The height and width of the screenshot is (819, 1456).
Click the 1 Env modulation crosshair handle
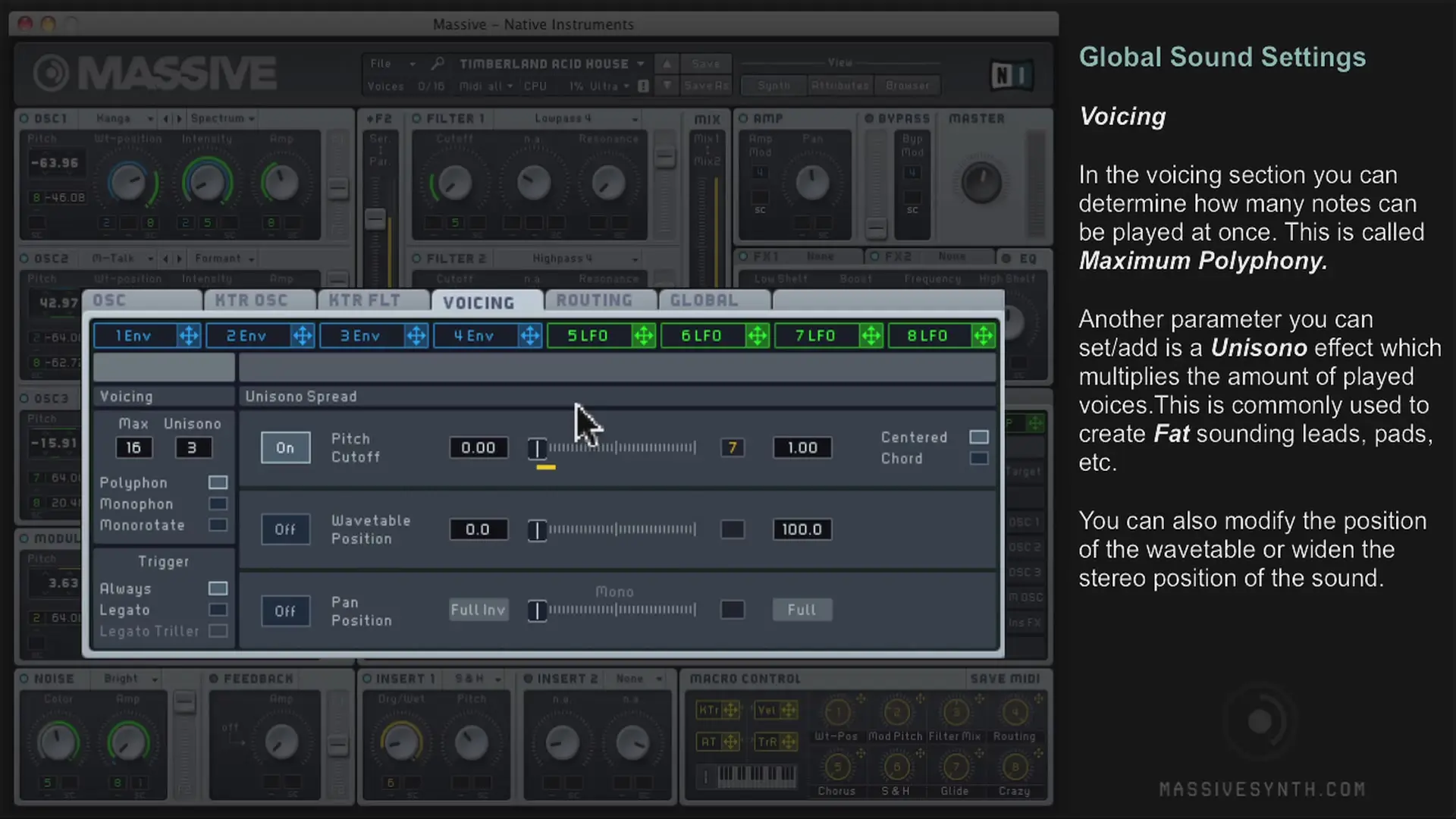coord(188,336)
